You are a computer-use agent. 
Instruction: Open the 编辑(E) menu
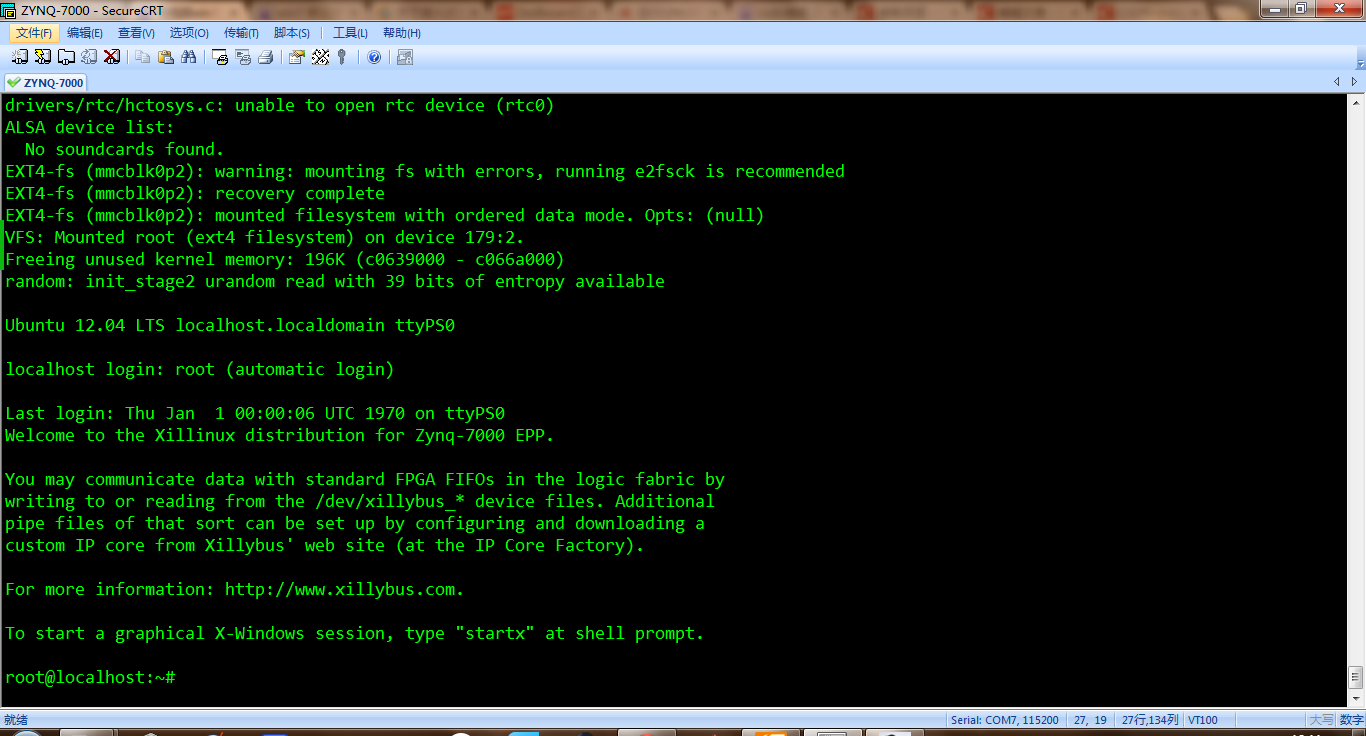(85, 33)
